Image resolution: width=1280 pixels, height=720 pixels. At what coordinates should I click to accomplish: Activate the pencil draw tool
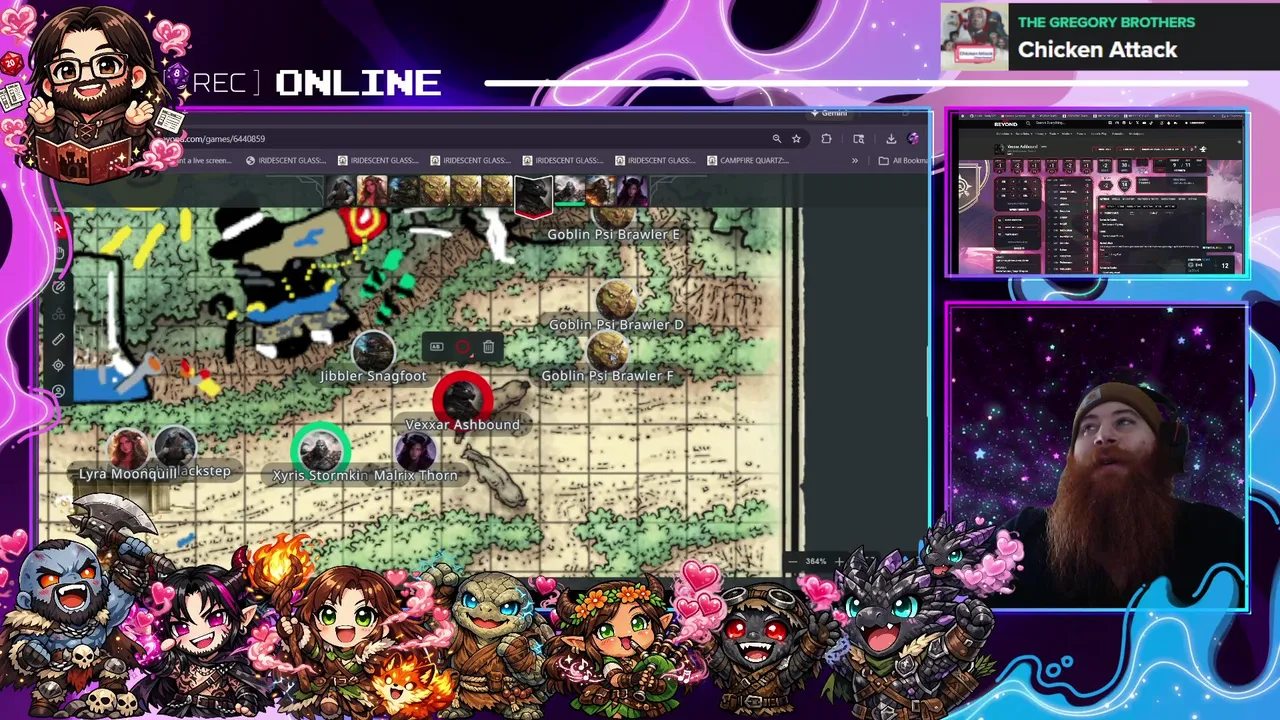tap(59, 288)
